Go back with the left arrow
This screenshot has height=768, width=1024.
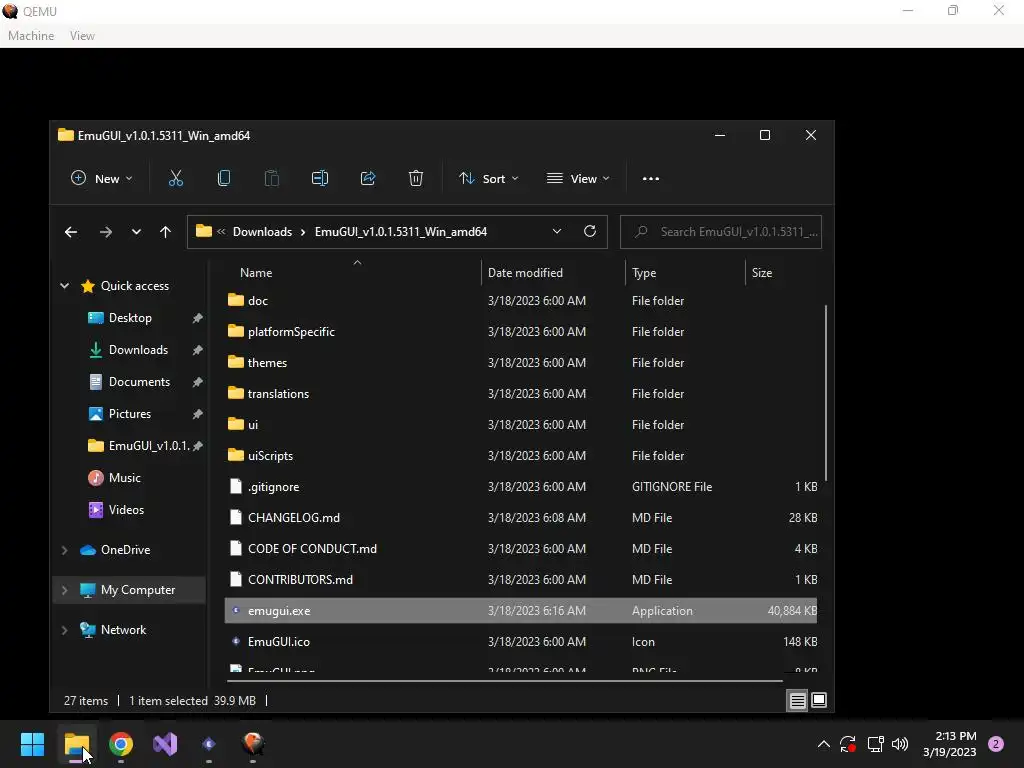coord(71,232)
